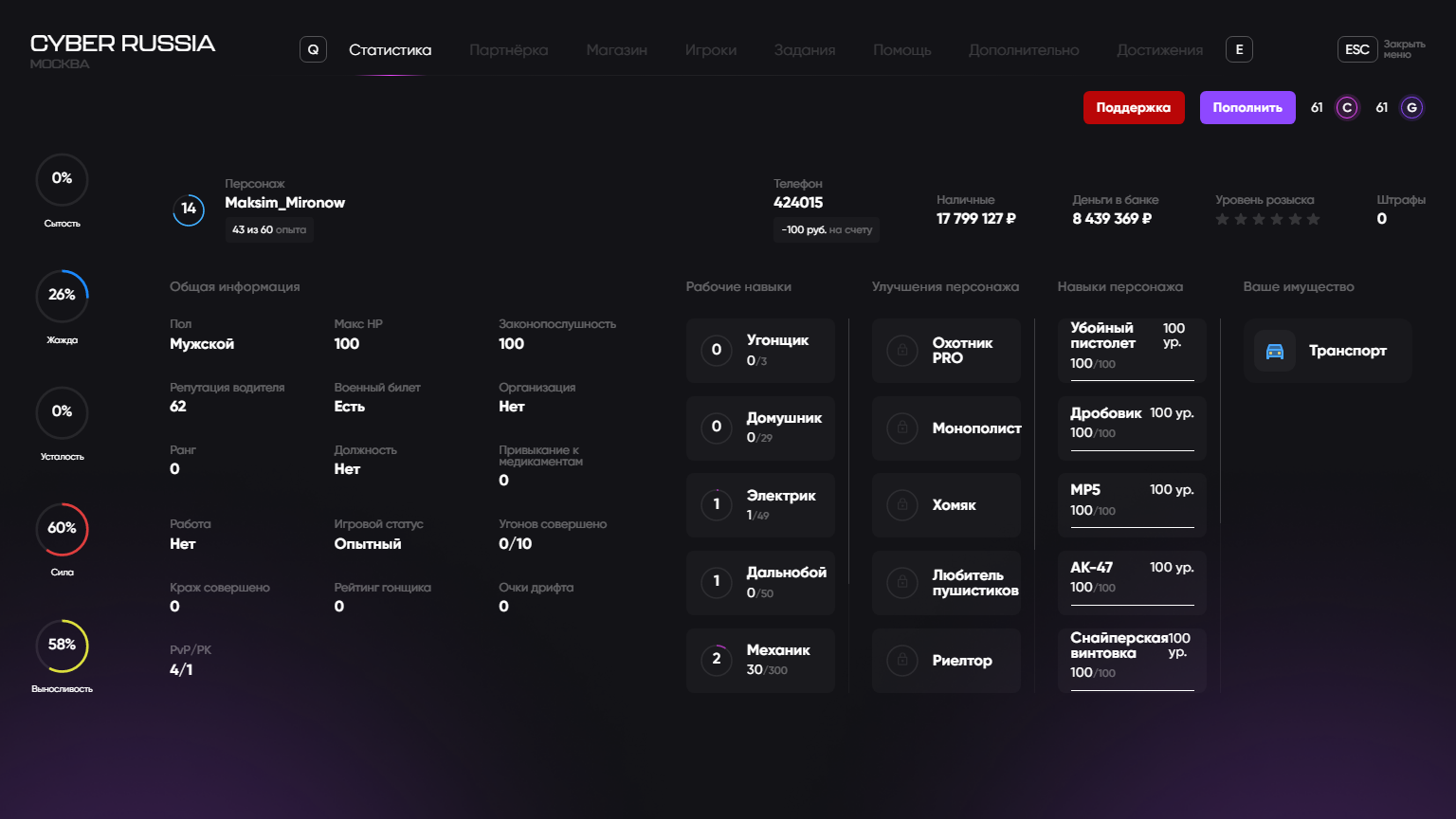
Task: Close the menu with the ESC button
Action: 1357,49
